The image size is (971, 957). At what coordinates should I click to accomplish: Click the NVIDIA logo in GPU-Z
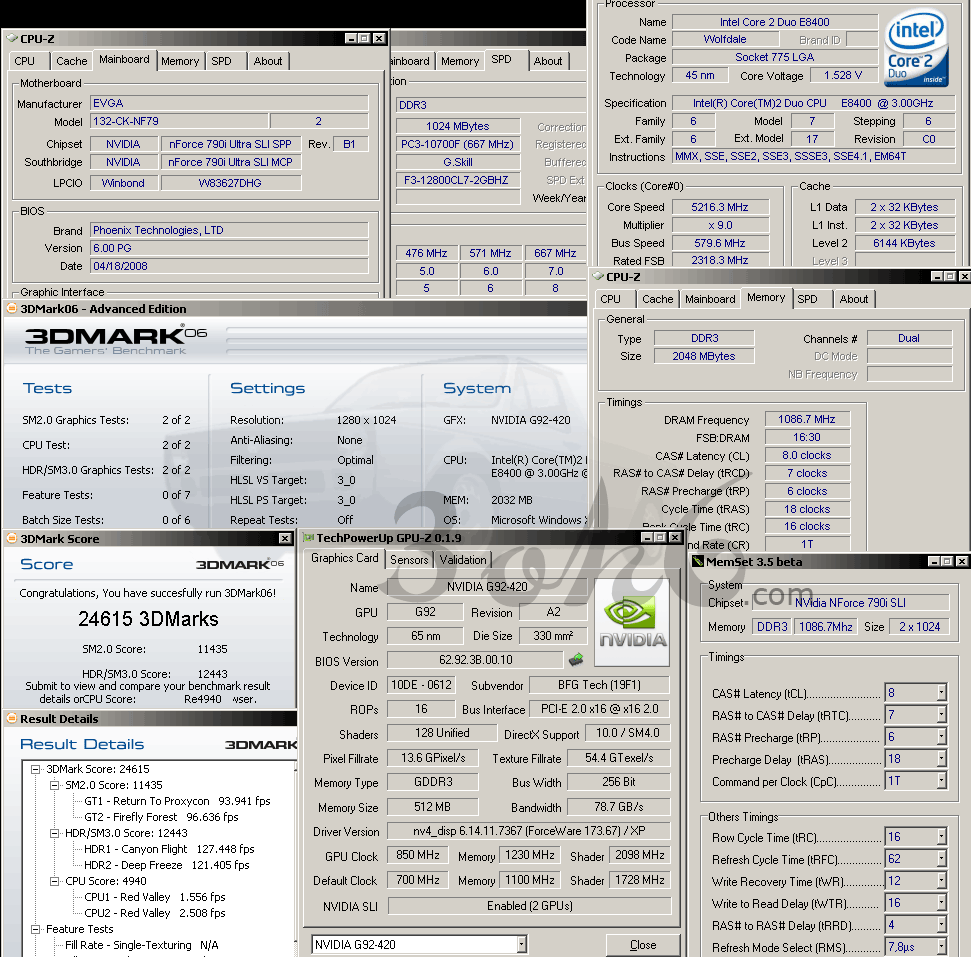click(x=632, y=623)
